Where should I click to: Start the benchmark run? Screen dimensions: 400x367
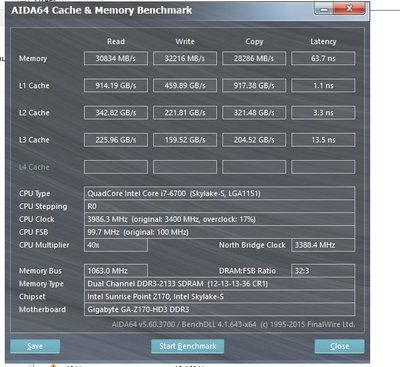click(187, 346)
